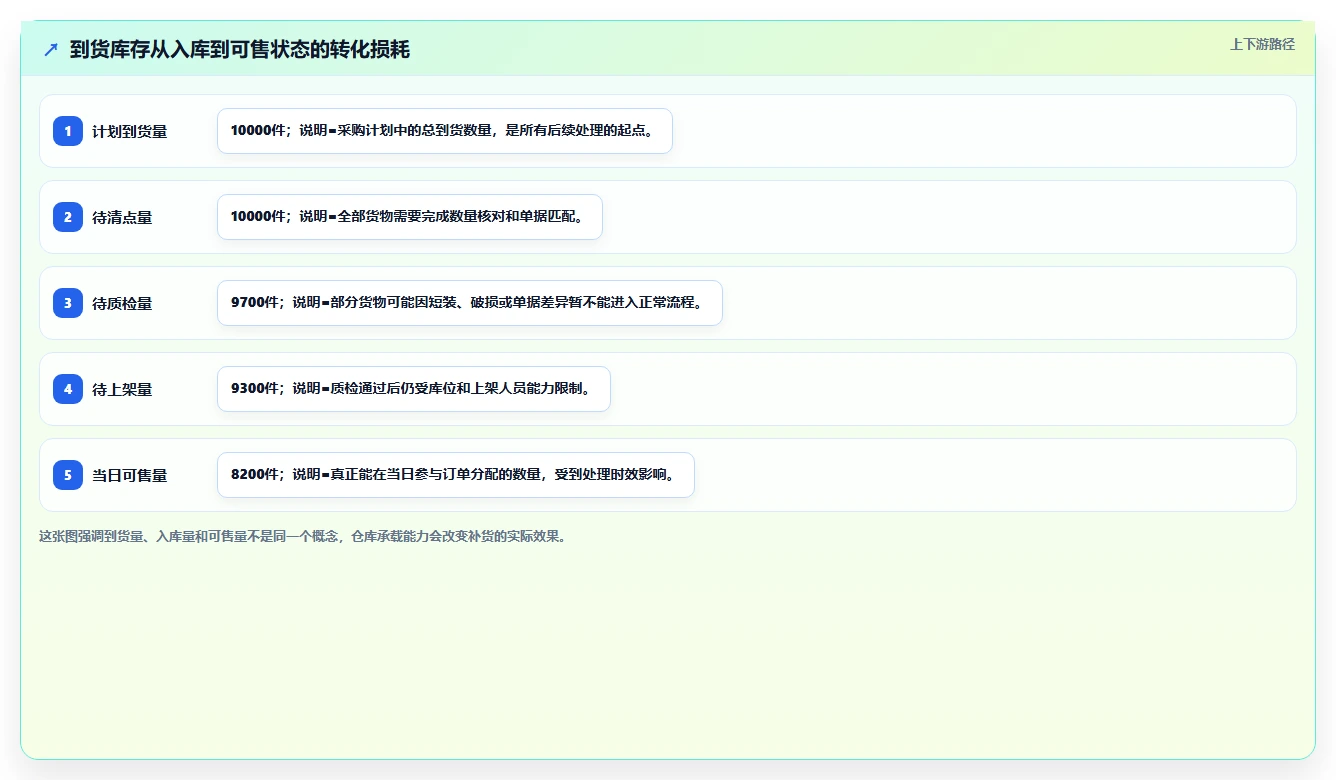Click the 计划到货量 label
The height and width of the screenshot is (780, 1336).
(x=130, y=131)
